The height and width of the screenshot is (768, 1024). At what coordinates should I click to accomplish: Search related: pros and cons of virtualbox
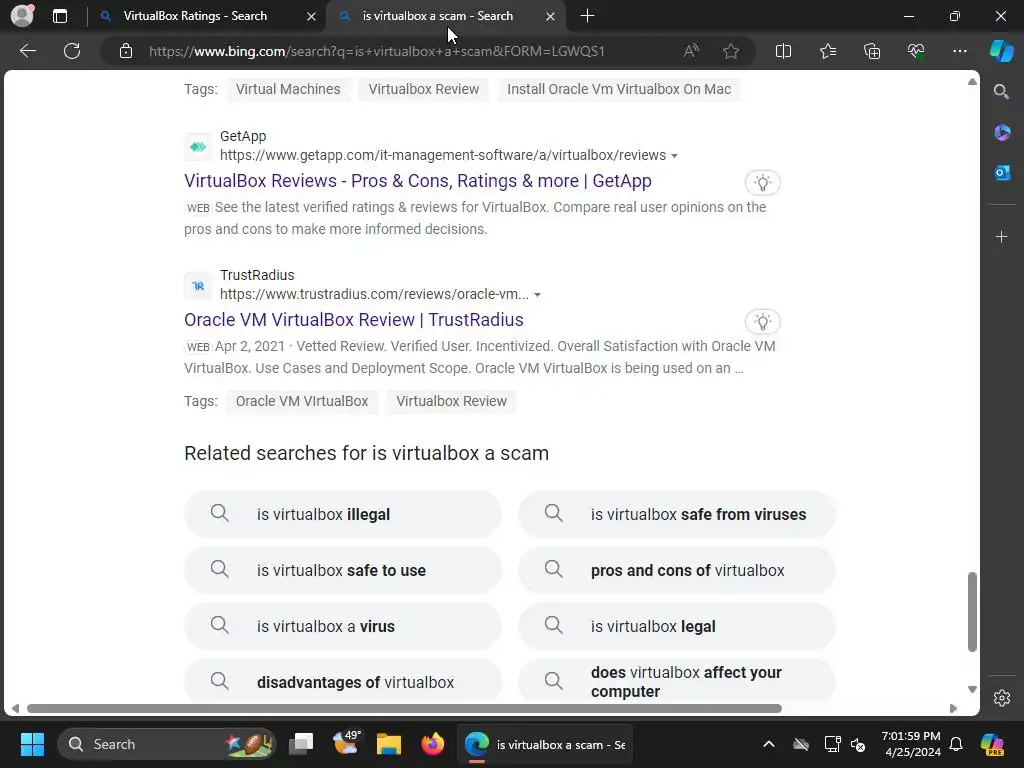[x=677, y=571]
